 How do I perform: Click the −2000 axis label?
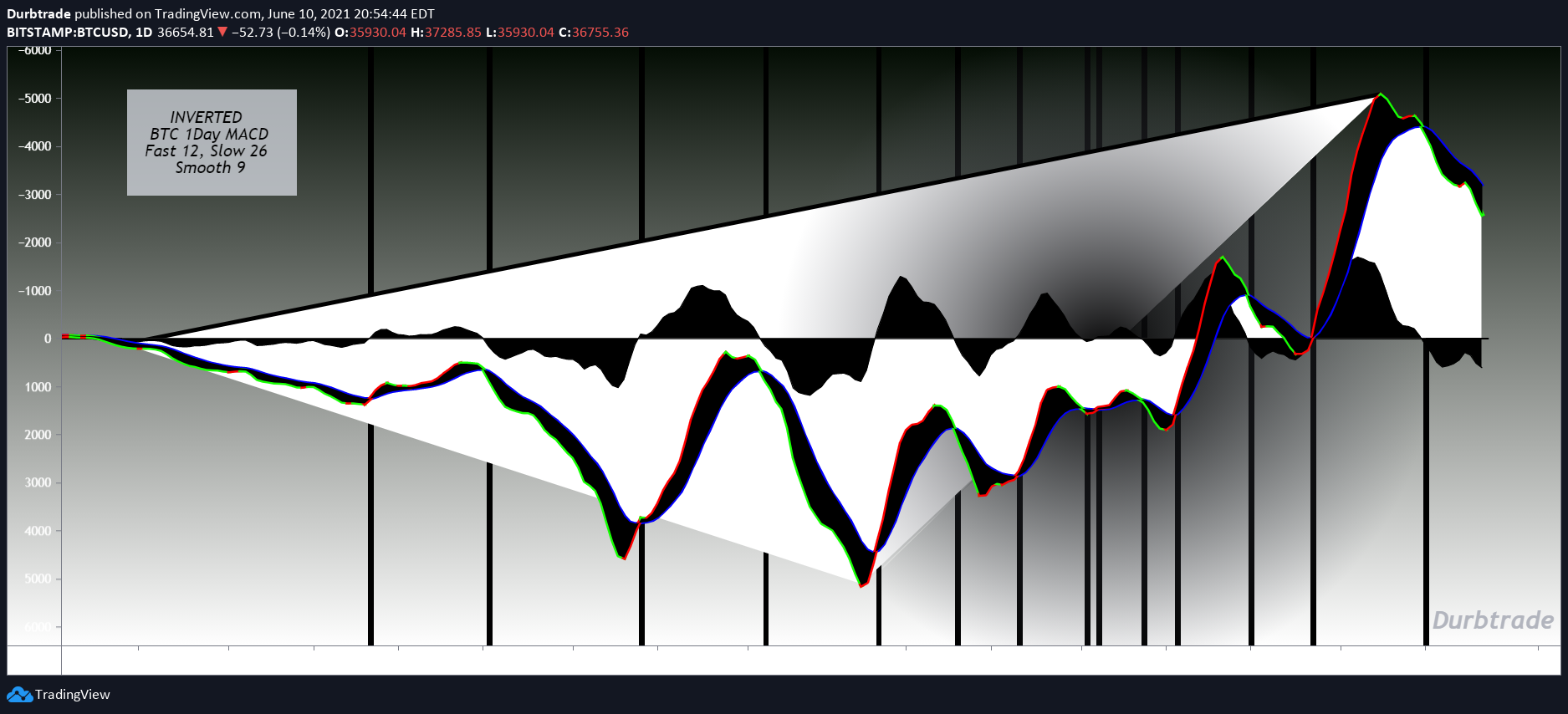pos(34,242)
